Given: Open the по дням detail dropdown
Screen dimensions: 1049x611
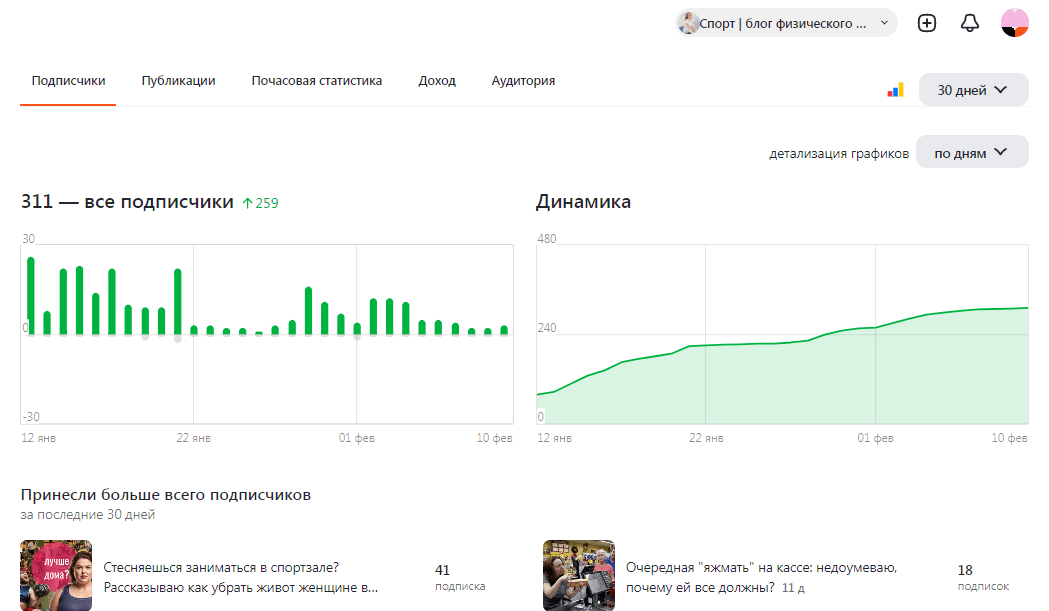Looking at the screenshot, I should coord(971,153).
